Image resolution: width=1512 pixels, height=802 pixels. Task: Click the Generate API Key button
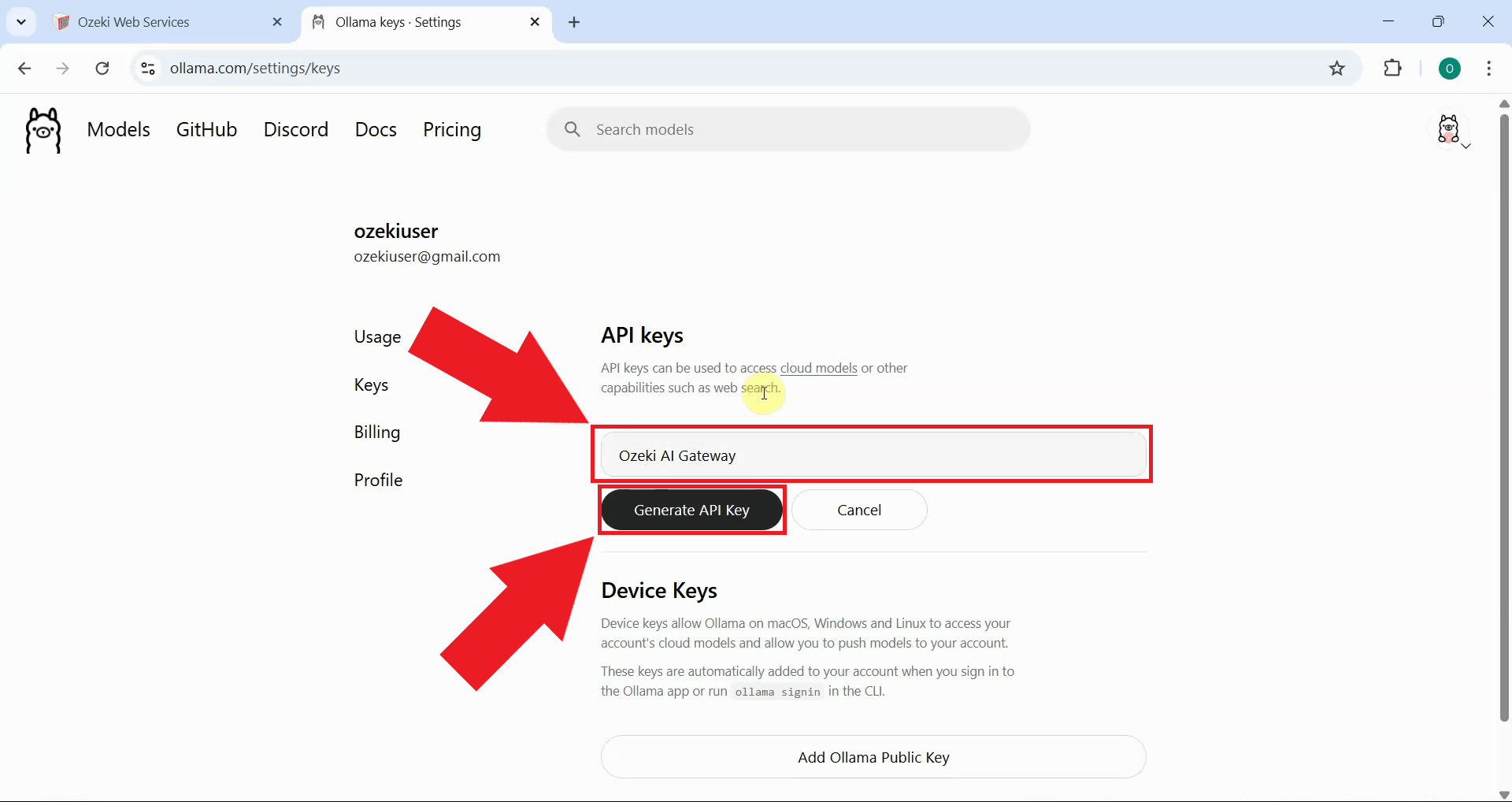[x=692, y=510]
